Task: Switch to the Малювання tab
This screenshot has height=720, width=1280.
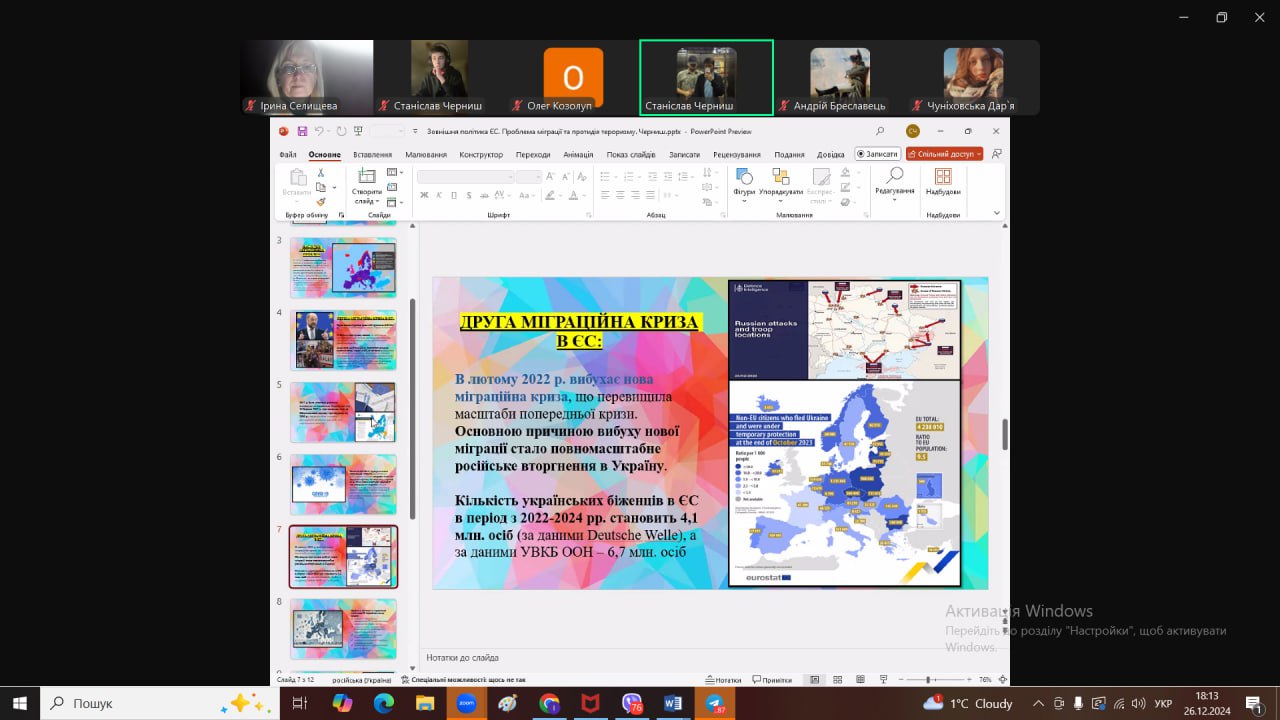Action: tap(426, 155)
